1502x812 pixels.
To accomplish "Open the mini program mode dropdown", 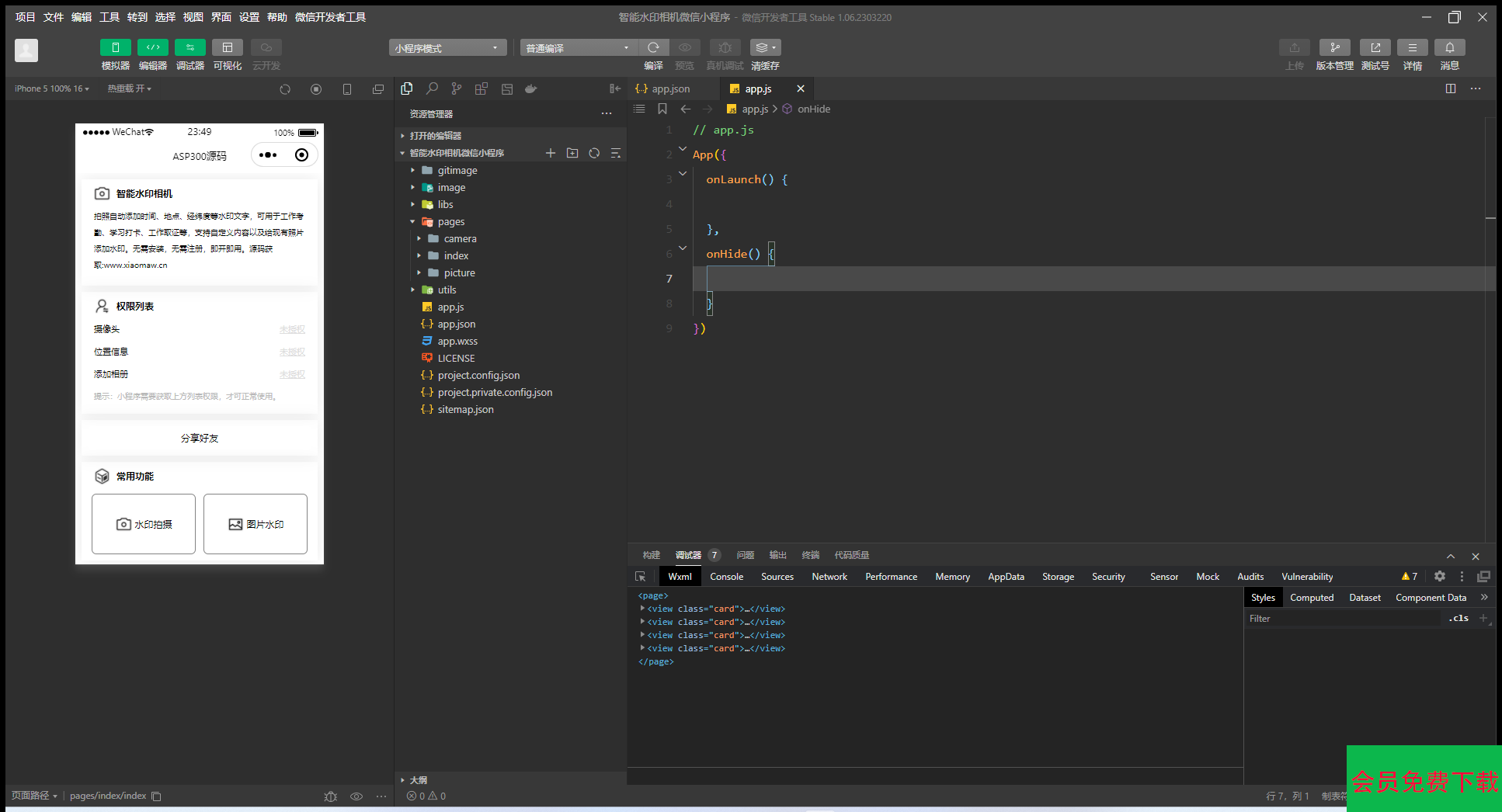I will click(x=447, y=48).
